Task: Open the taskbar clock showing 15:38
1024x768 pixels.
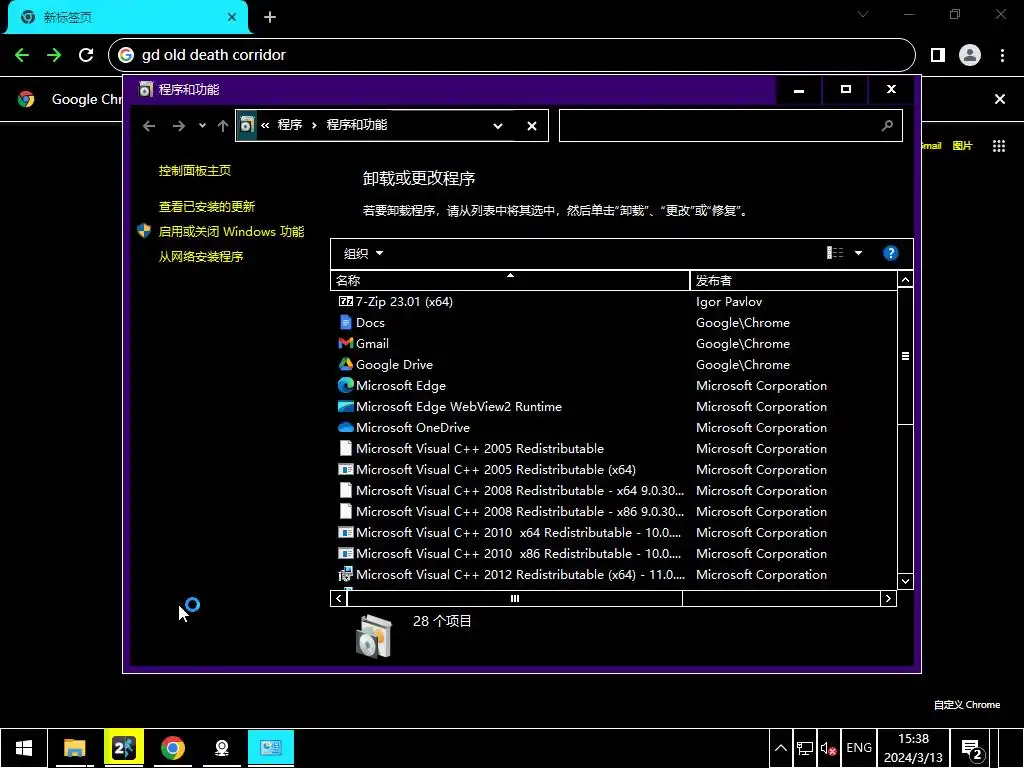Action: coord(913,748)
